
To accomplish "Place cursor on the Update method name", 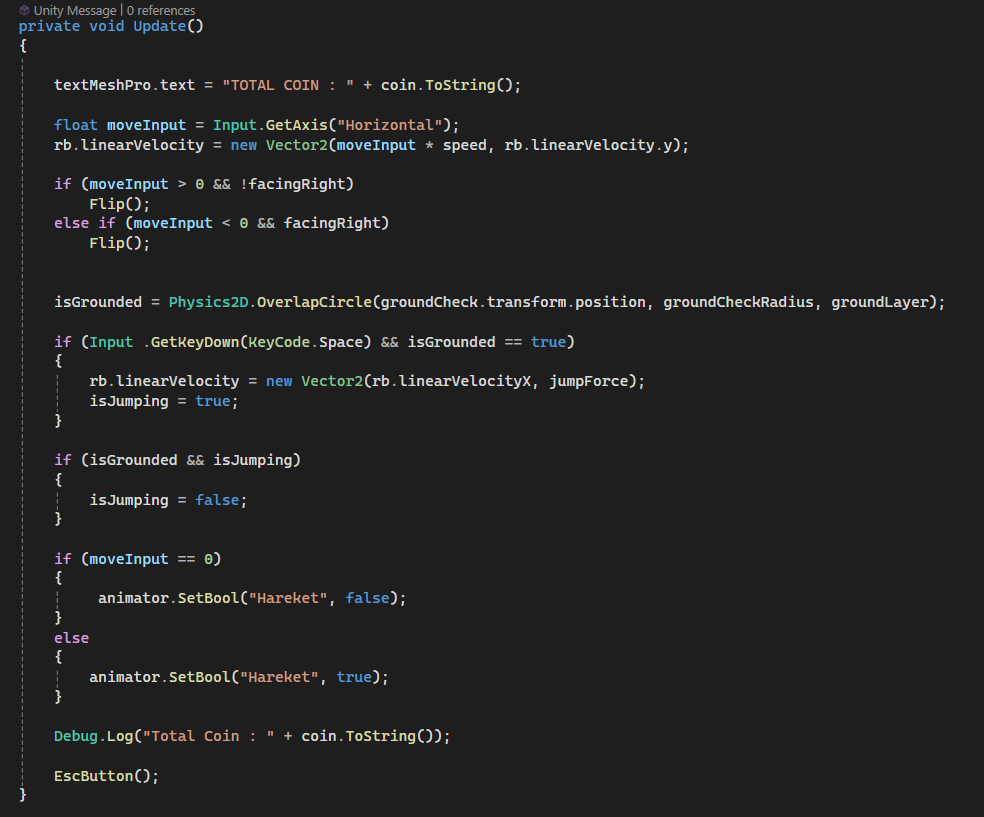I will click(159, 26).
